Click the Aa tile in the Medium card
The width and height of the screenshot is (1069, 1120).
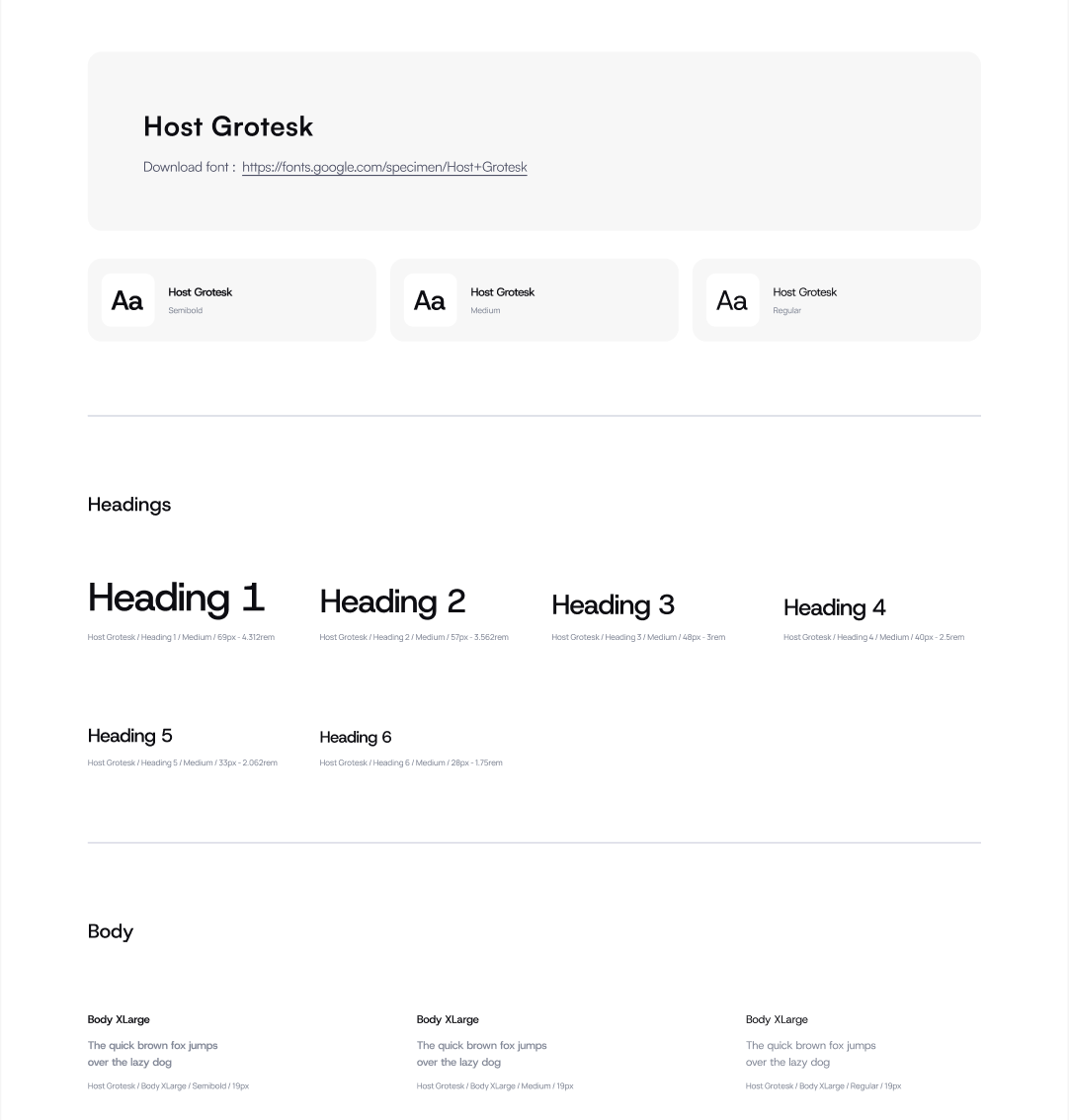(430, 300)
